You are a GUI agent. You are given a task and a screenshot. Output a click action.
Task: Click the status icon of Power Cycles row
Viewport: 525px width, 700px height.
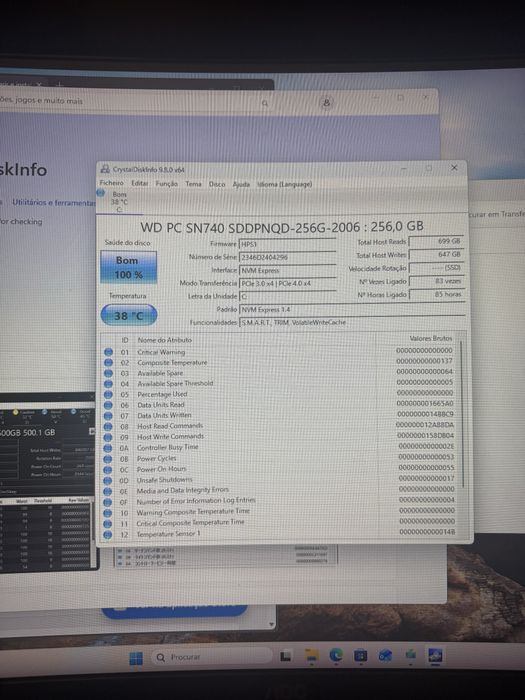(108, 459)
